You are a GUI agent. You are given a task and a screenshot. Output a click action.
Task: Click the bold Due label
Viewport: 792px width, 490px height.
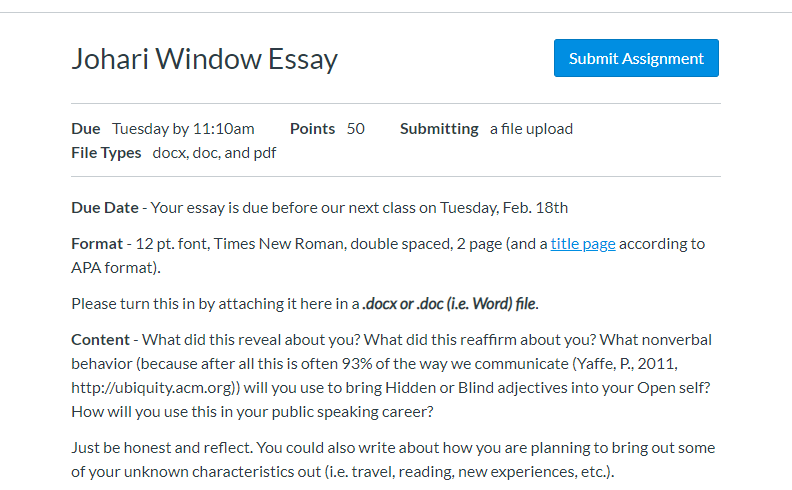(86, 129)
